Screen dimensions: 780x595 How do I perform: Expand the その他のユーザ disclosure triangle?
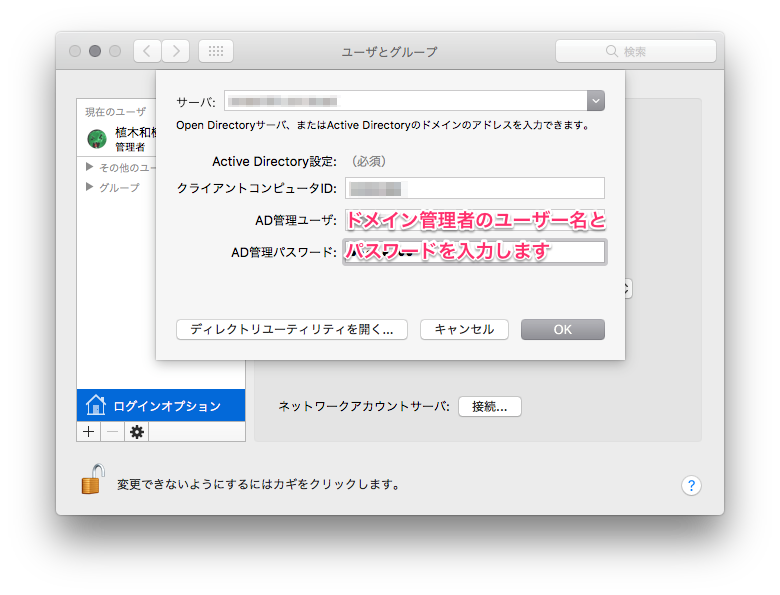coord(90,167)
